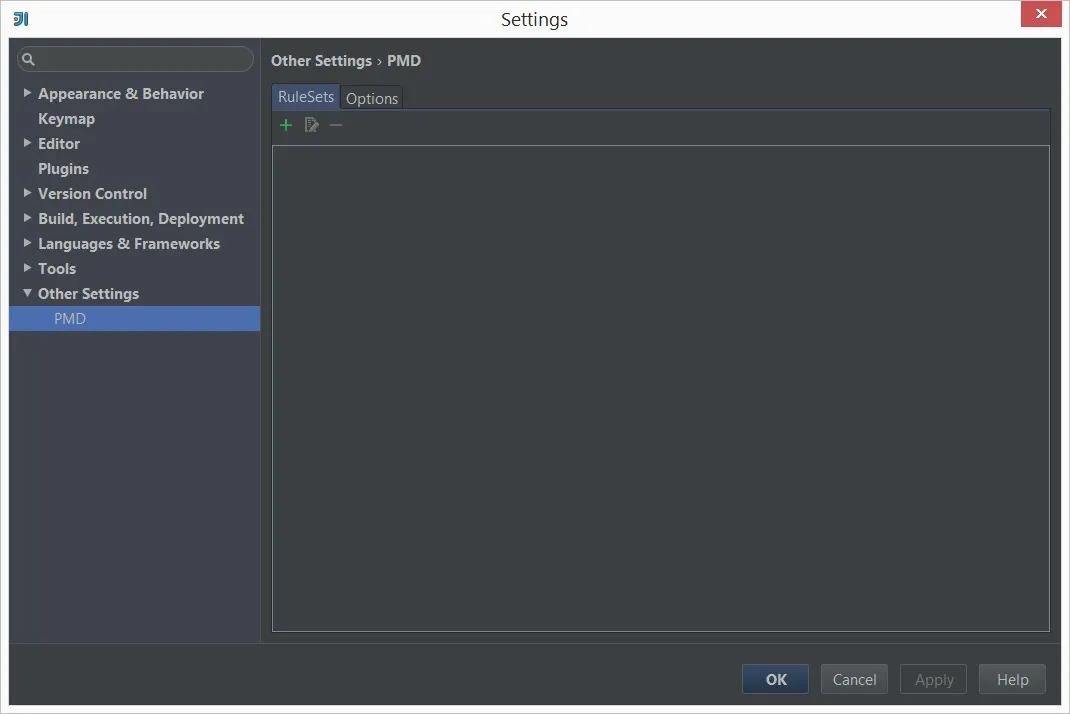Image resolution: width=1070 pixels, height=714 pixels.
Task: Open the Languages & Frameworks label
Action: 129,244
